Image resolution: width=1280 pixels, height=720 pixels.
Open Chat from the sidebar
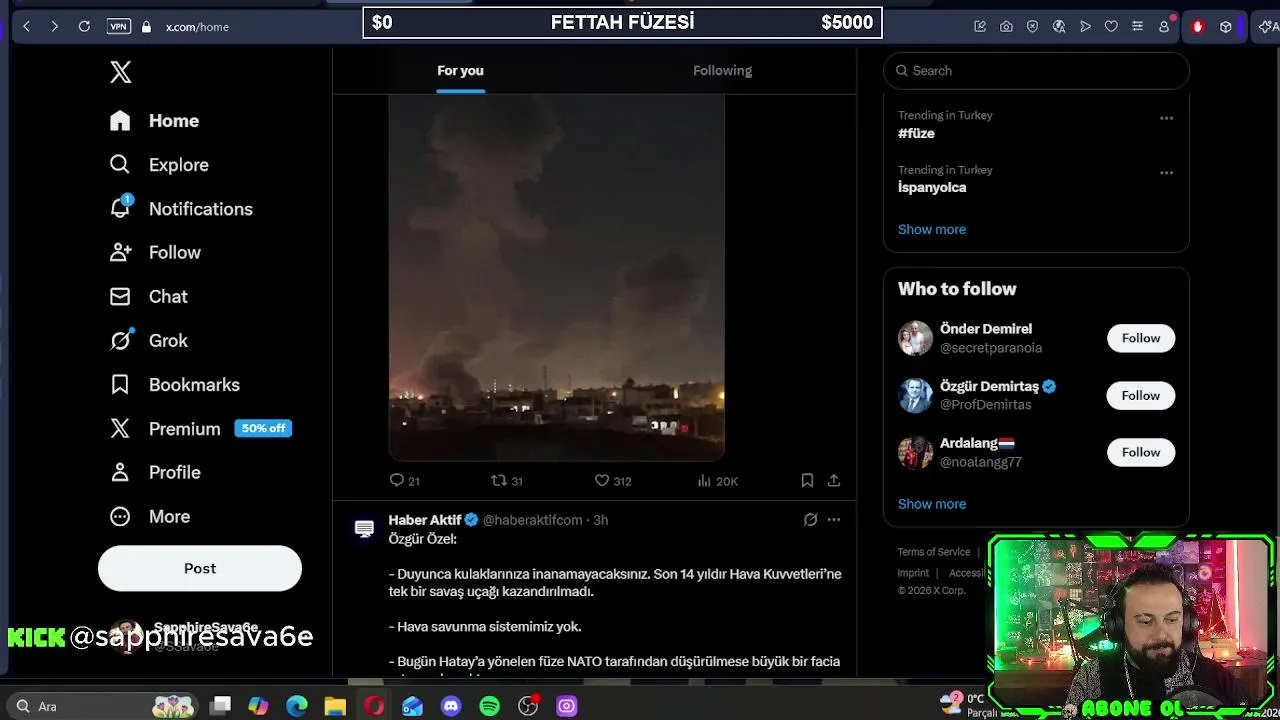[x=149, y=297]
